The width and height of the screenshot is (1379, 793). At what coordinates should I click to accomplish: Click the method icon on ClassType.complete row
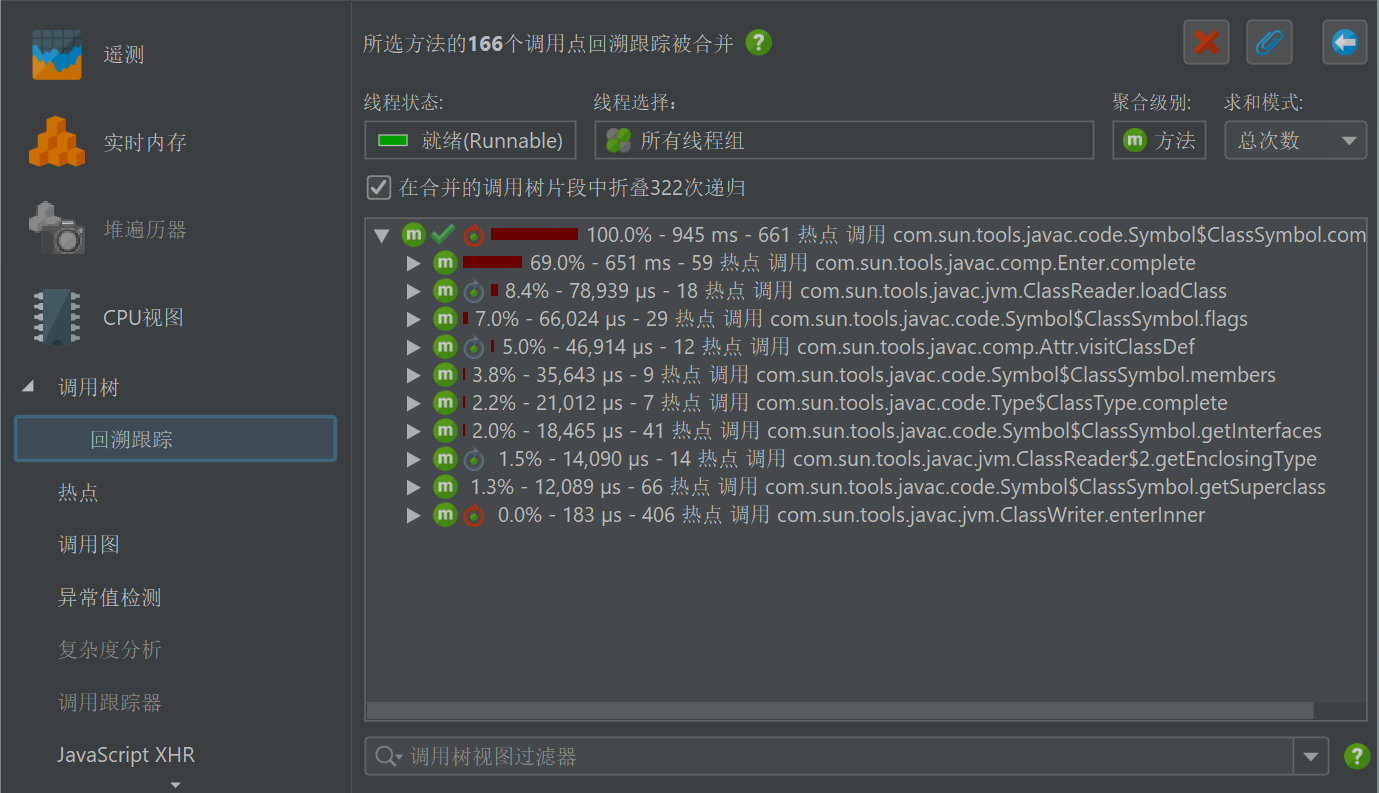tap(445, 403)
